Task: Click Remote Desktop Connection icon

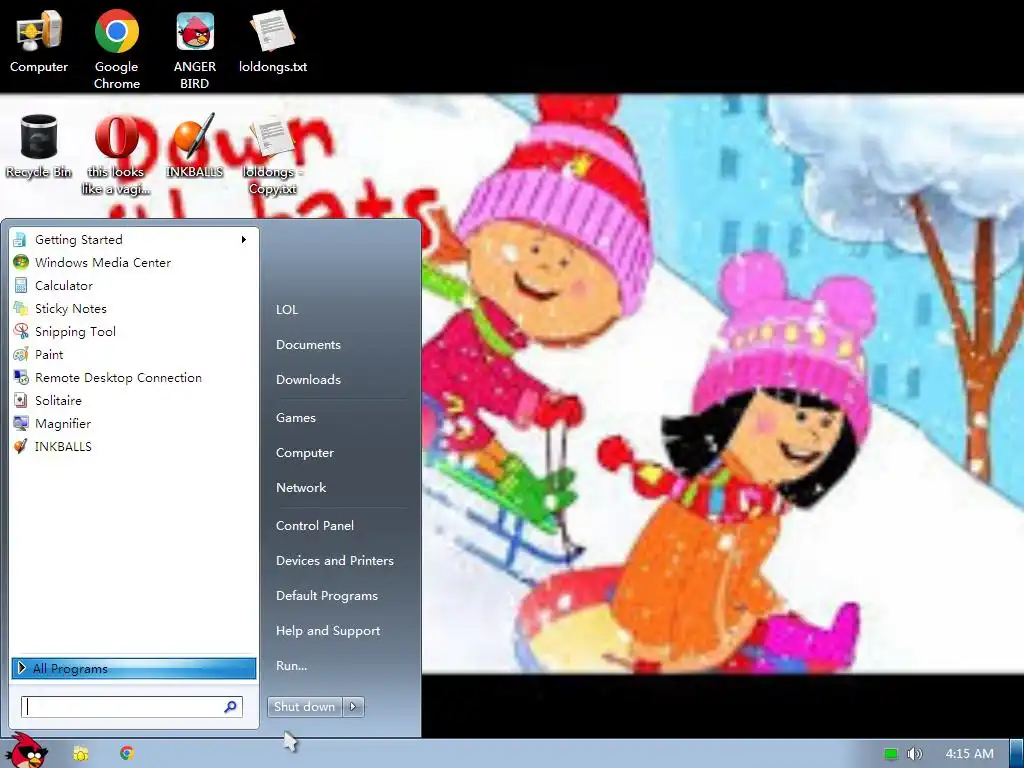Action: [20, 377]
